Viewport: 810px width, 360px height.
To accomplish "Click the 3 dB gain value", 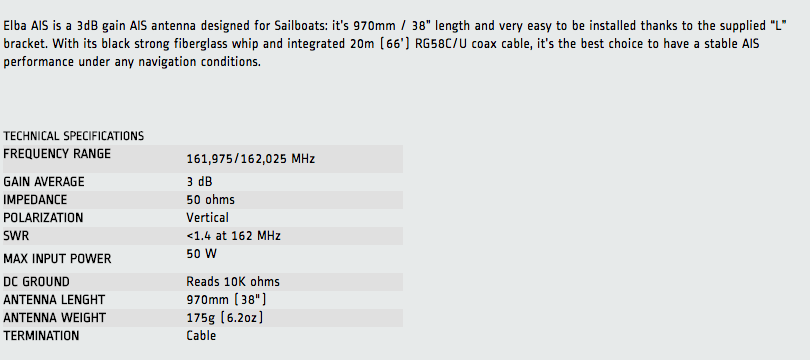I will [x=199, y=182].
